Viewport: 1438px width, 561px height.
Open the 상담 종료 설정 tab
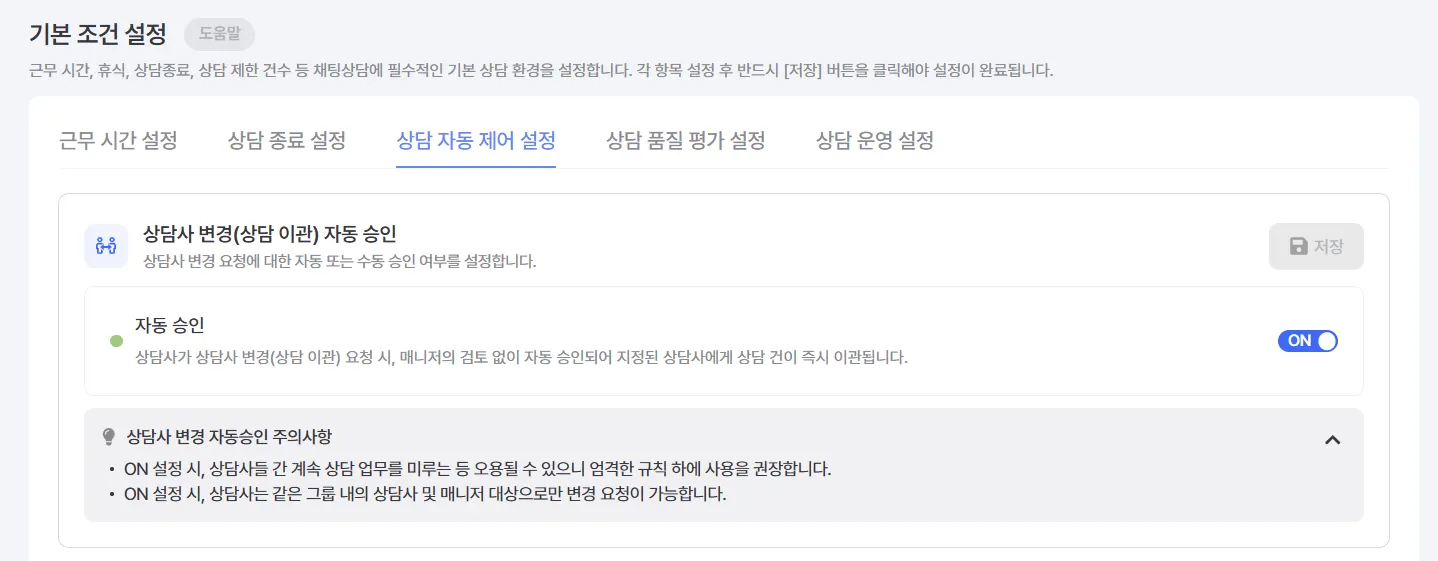click(x=287, y=140)
